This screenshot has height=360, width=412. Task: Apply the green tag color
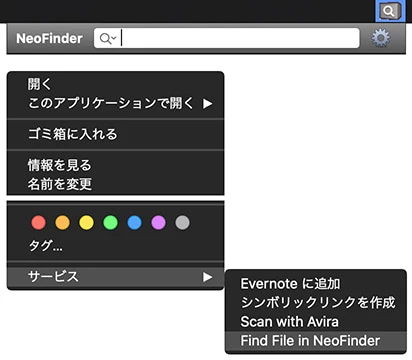[111, 223]
